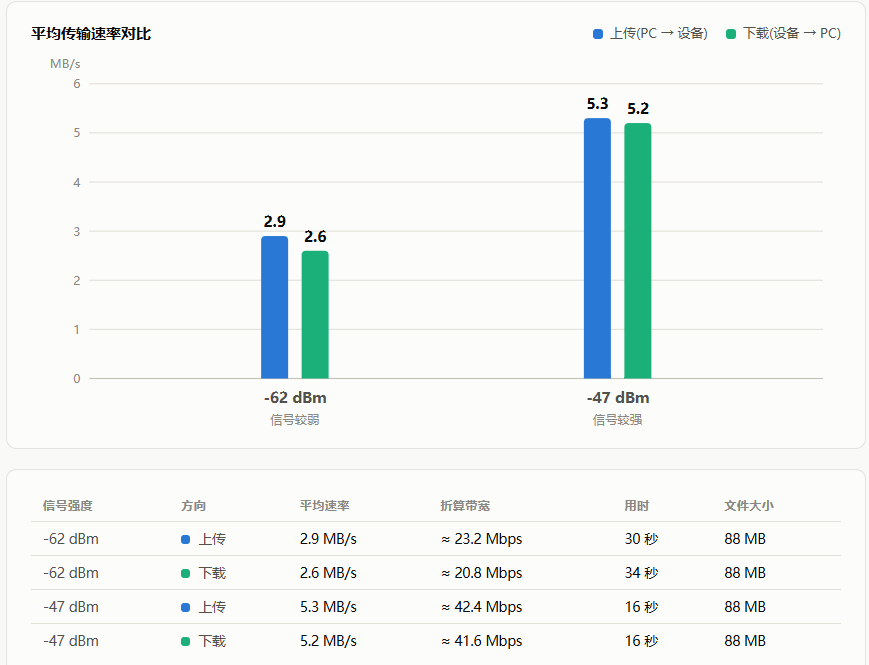Click the 下载(设备 → PC) legend label

pyautogui.click(x=792, y=34)
